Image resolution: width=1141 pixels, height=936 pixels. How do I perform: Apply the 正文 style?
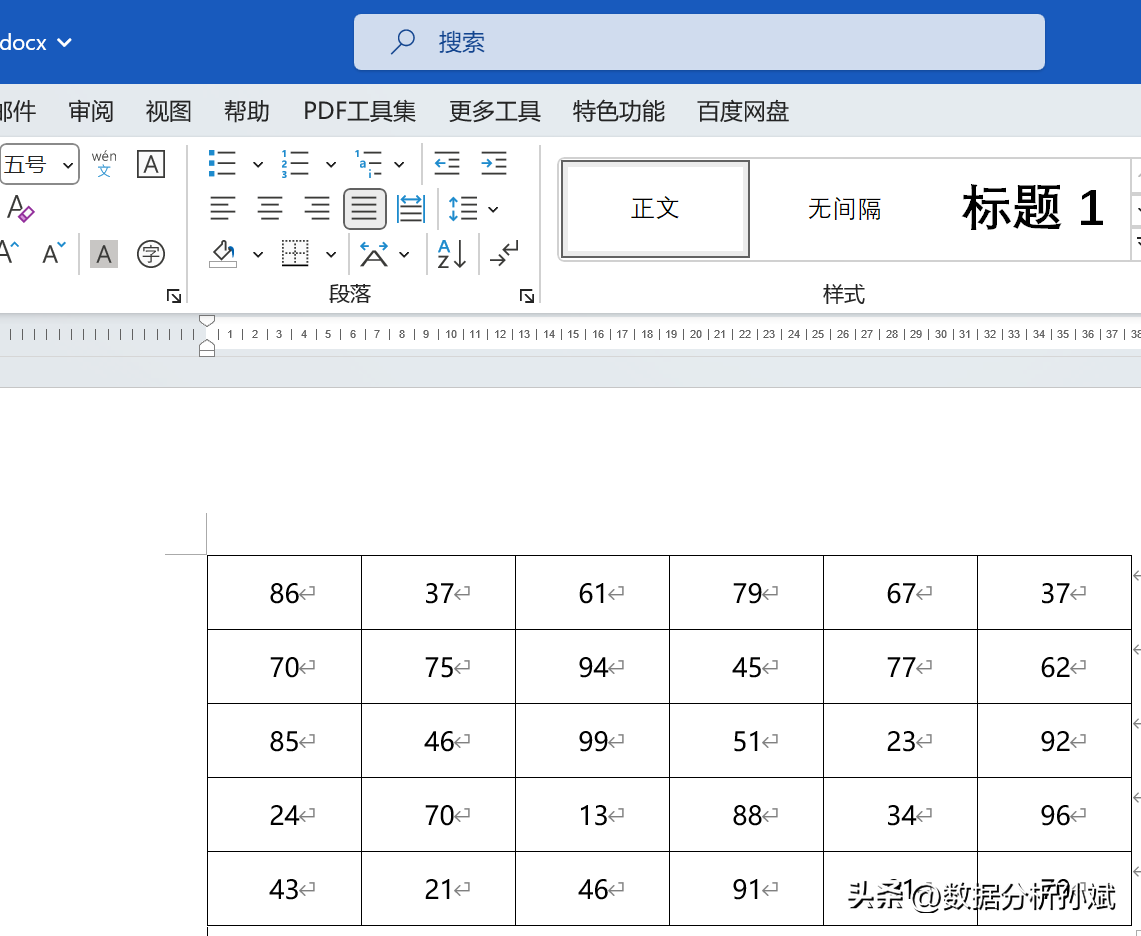[x=655, y=209]
